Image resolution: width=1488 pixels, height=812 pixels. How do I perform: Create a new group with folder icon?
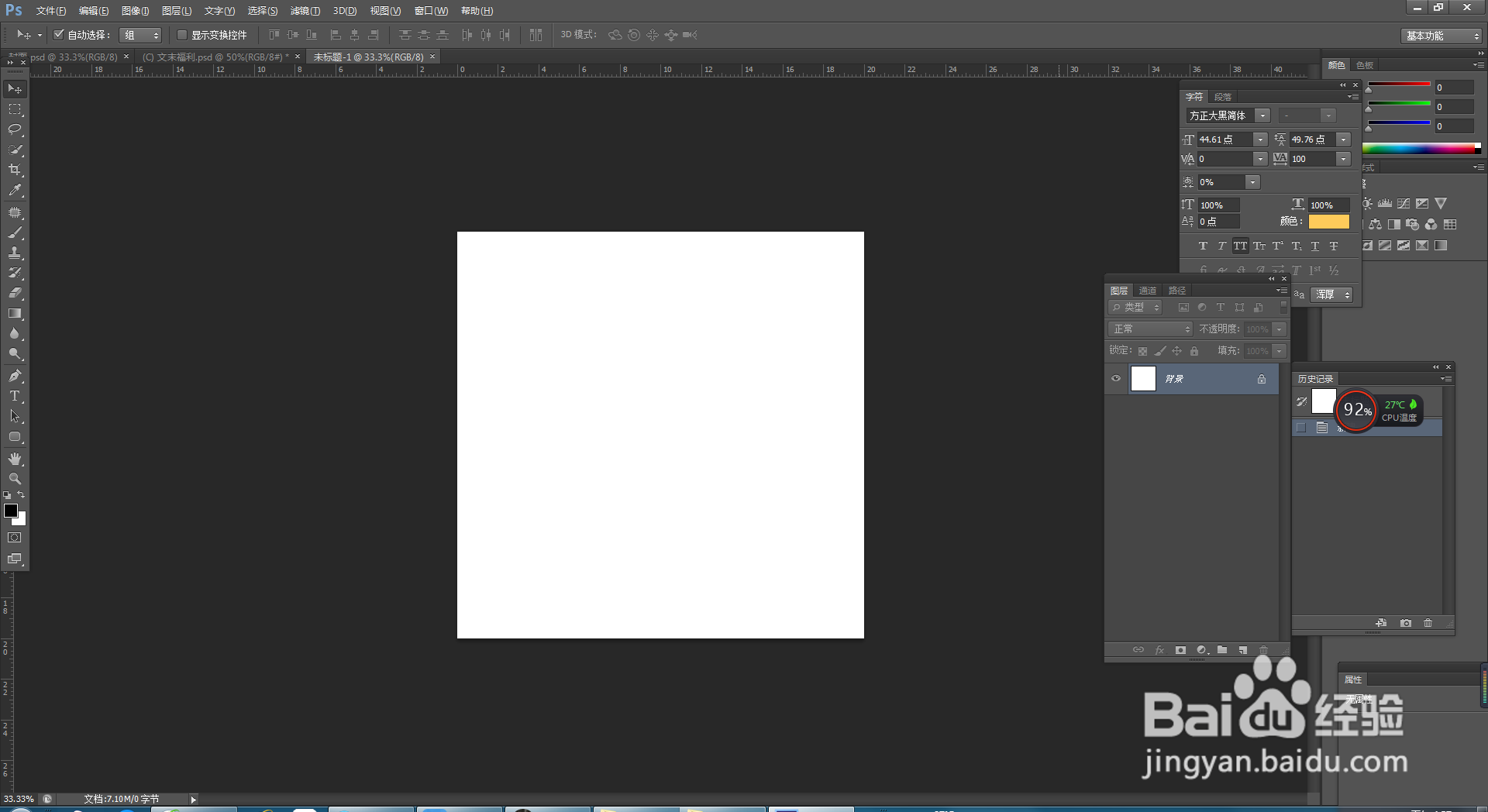1222,650
